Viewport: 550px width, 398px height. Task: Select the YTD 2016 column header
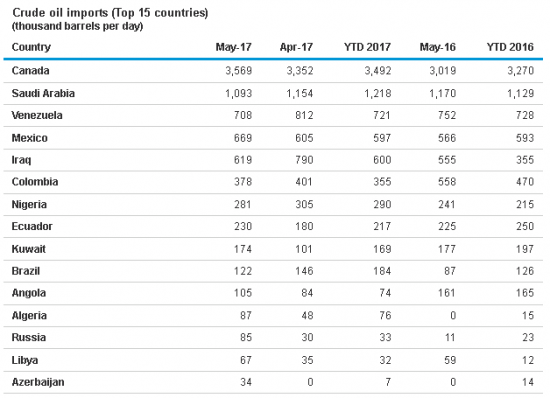(510, 47)
